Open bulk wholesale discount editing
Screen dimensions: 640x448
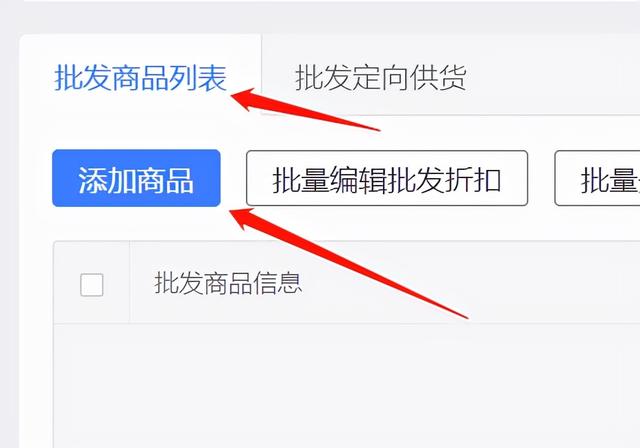(387, 178)
